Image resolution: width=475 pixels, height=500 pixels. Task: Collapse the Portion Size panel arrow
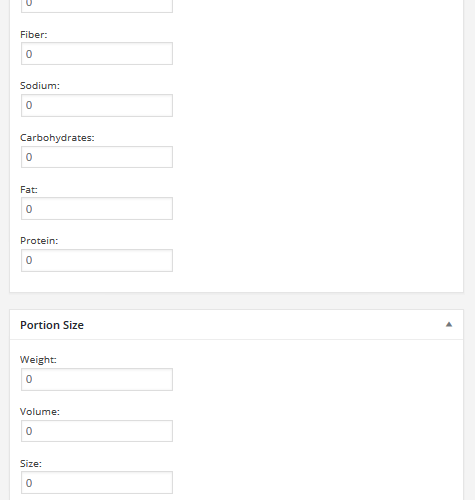click(449, 325)
